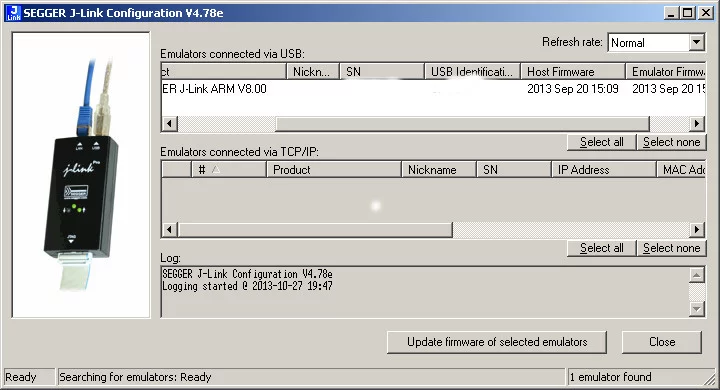The width and height of the screenshot is (720, 390).
Task: Click the Close button
Action: (x=662, y=342)
